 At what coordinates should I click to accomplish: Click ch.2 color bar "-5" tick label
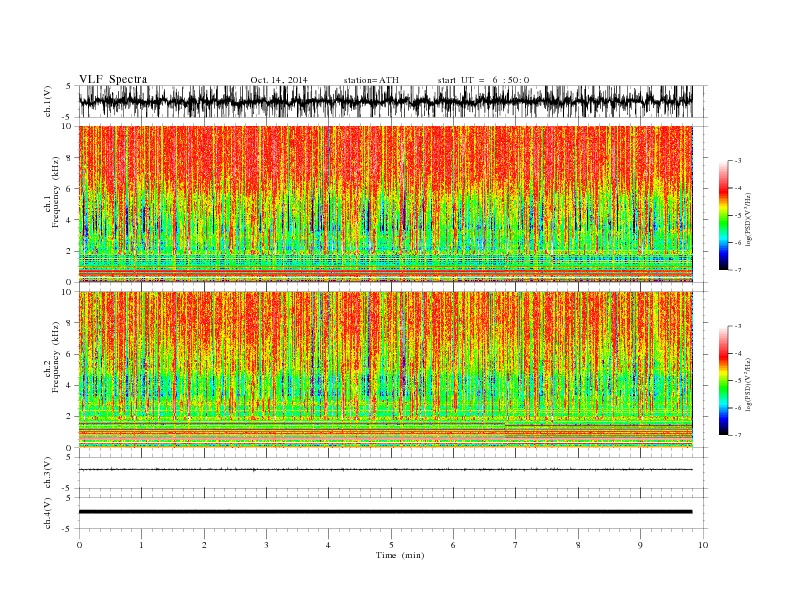[x=738, y=381]
